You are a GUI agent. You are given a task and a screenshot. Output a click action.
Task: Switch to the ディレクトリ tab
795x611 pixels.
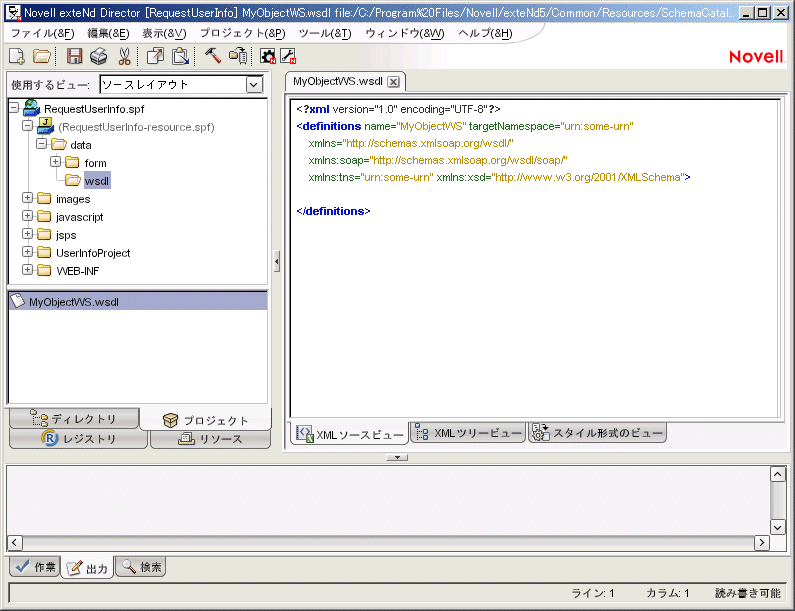point(74,419)
